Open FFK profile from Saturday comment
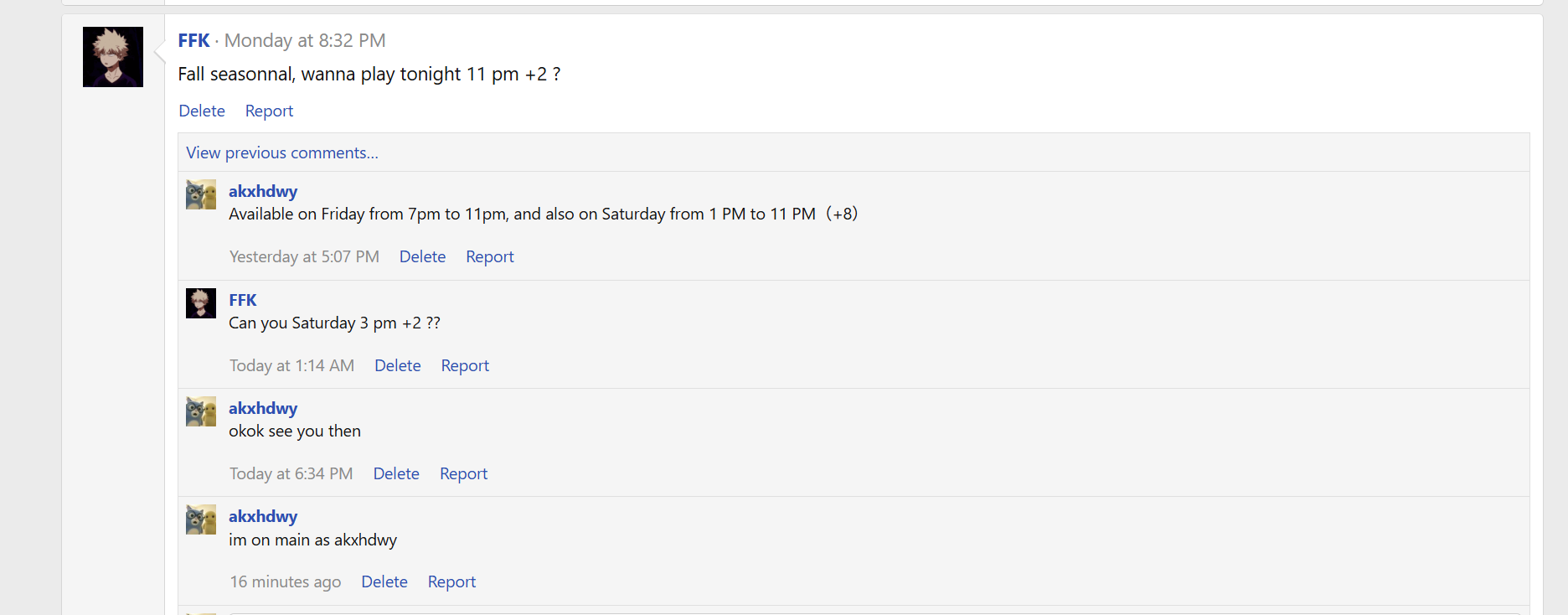Screen dimensions: 1568x615 (x=243, y=300)
